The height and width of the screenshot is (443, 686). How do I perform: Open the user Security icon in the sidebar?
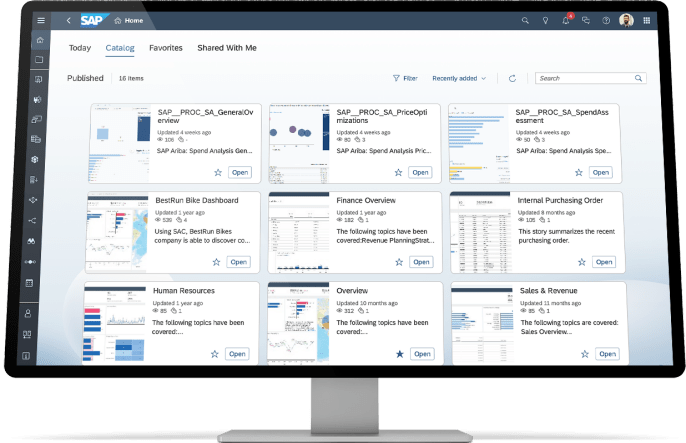click(28, 314)
